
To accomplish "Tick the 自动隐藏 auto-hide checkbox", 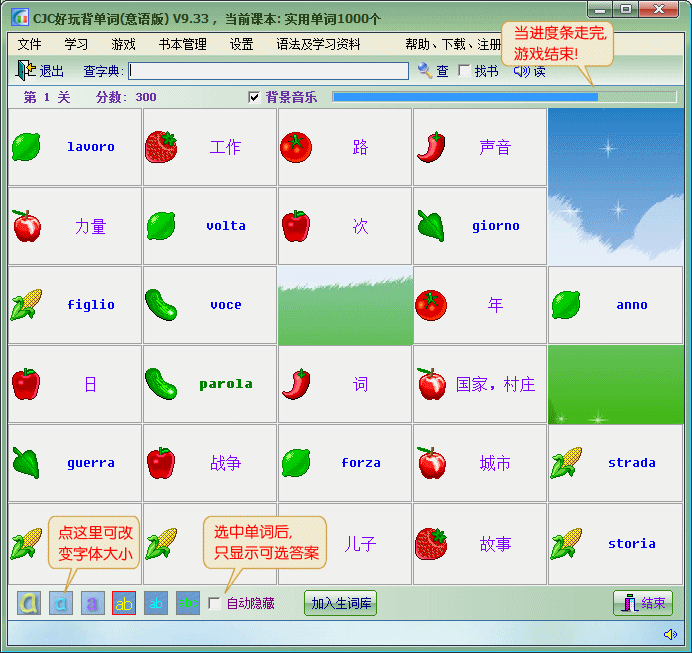I will click(214, 603).
